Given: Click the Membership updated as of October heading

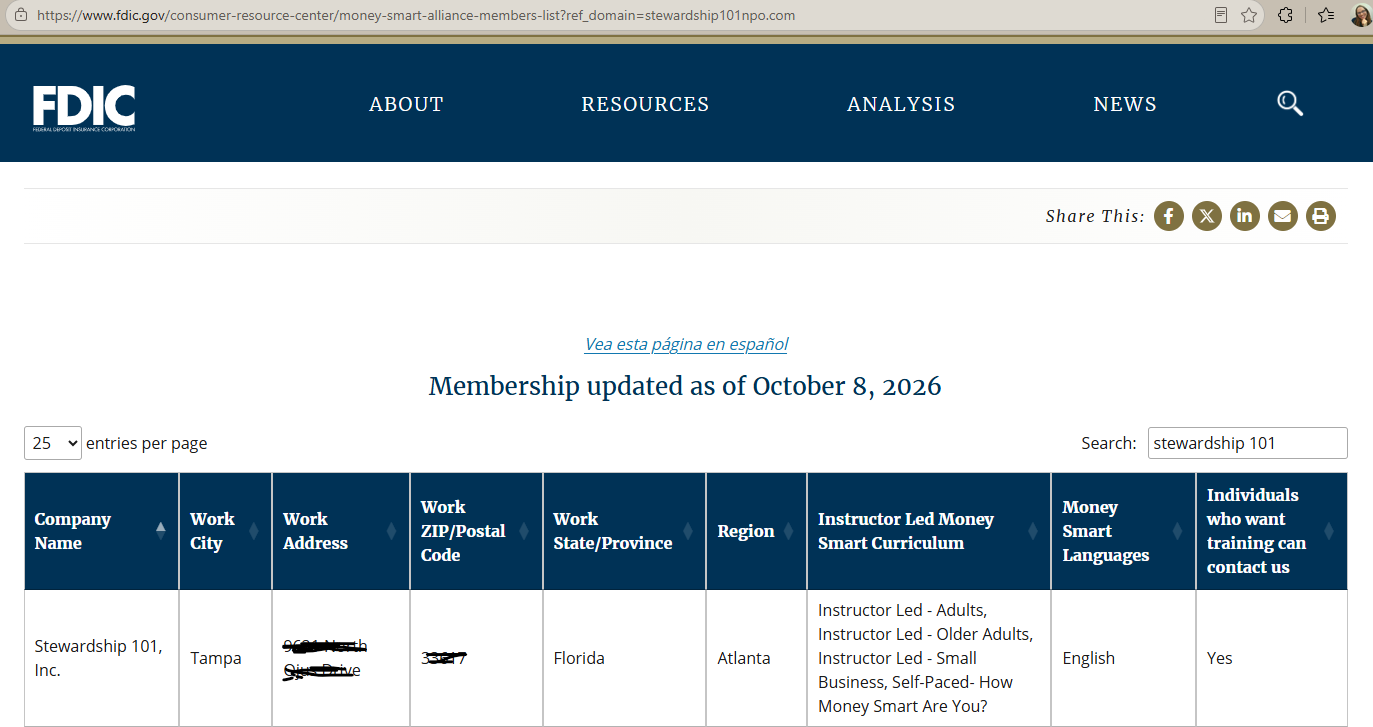Looking at the screenshot, I should [x=685, y=386].
